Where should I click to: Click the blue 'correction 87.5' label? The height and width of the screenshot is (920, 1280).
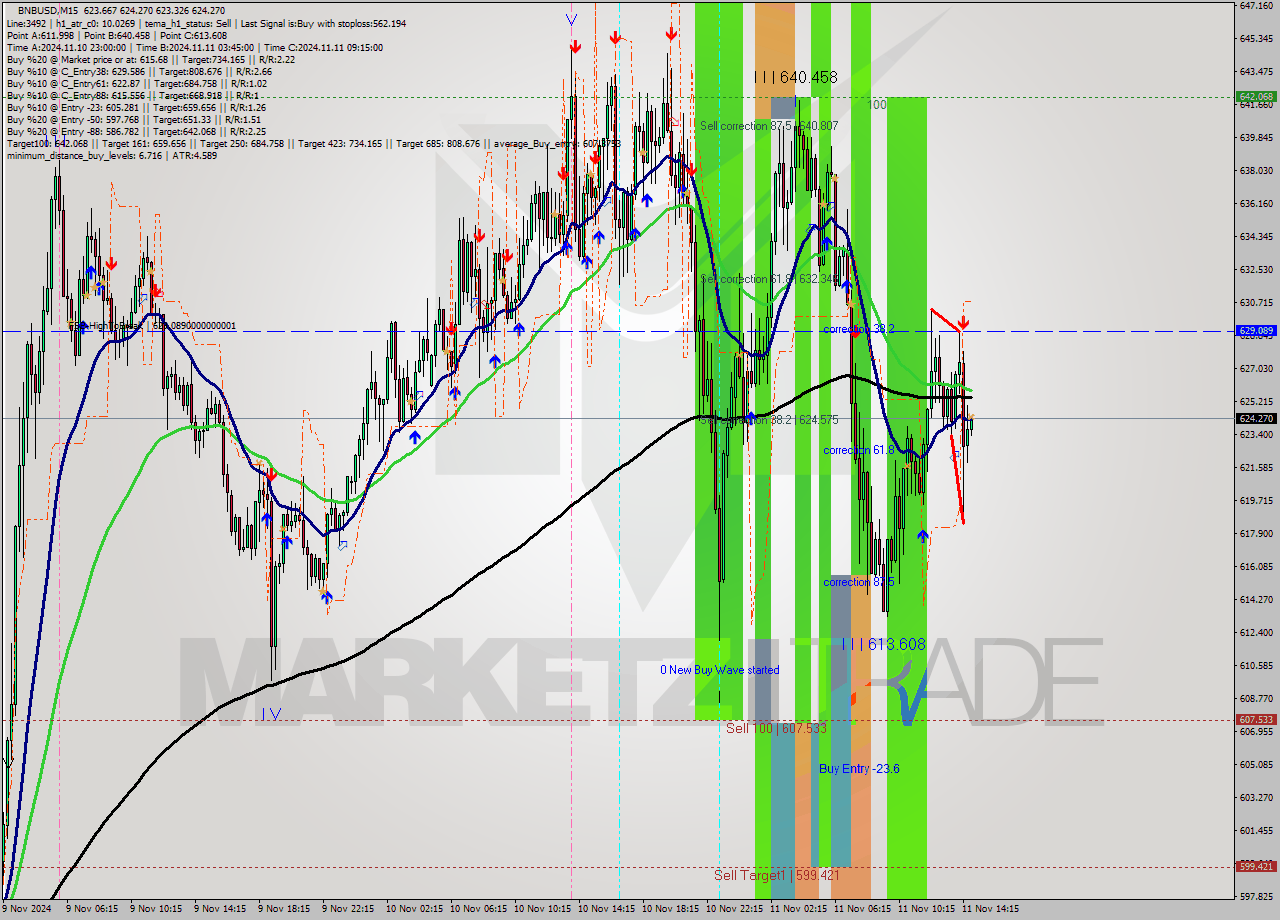tap(858, 582)
